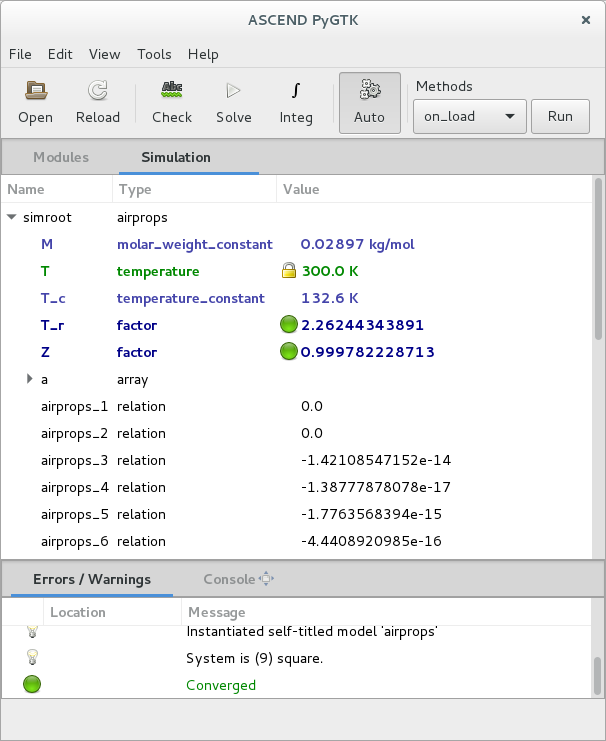Switch to the Console tab
Viewport: 606px width, 741px height.
229,579
